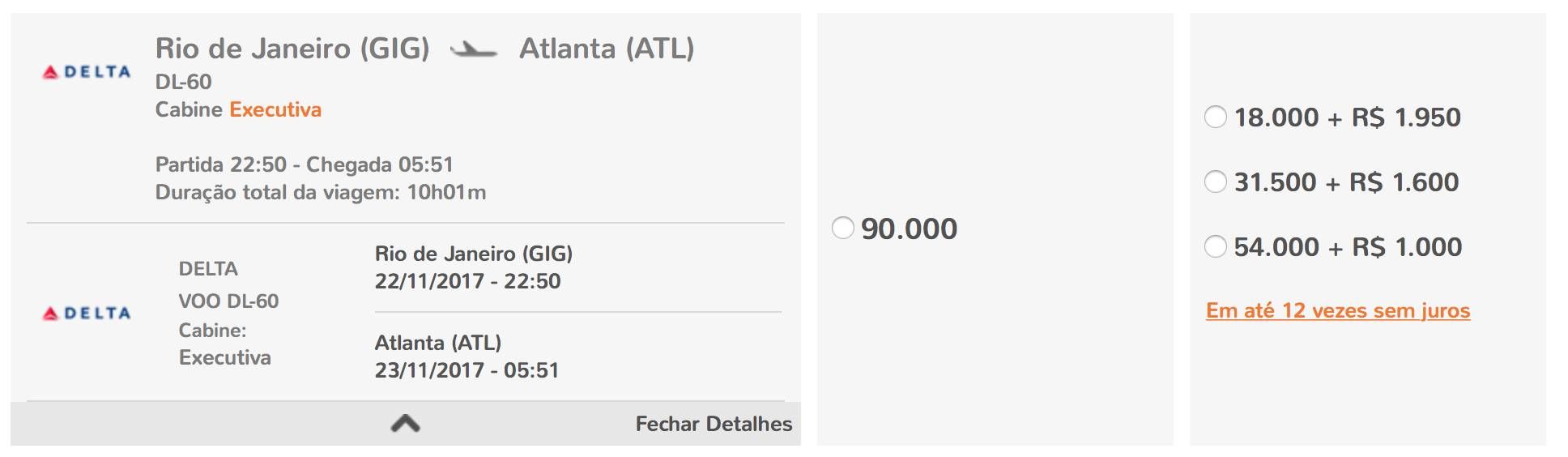Select the 90.000 miles radio option
The image size is (1568, 457).
(843, 228)
